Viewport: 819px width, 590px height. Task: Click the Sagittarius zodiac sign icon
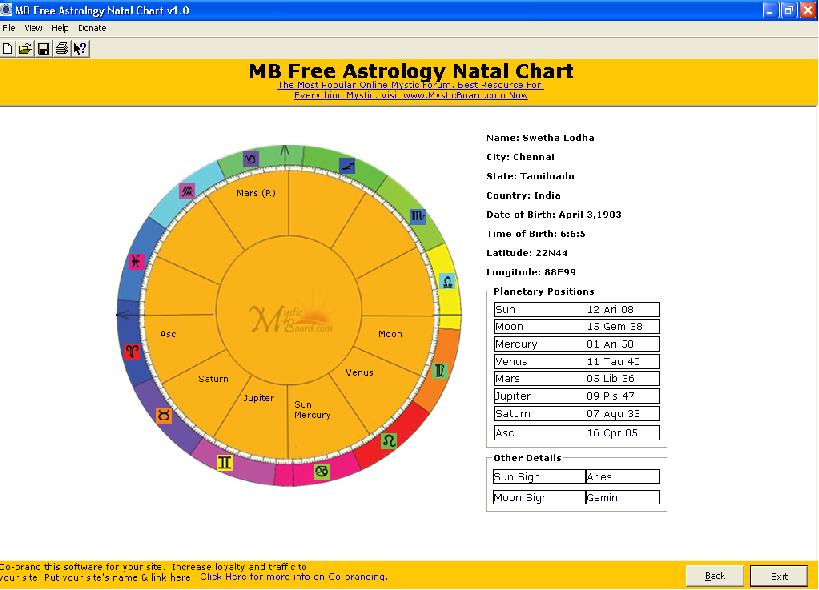(x=347, y=166)
